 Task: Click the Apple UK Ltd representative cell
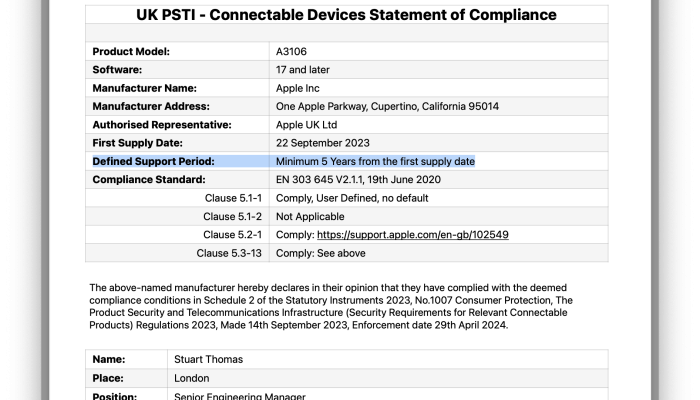(x=306, y=125)
